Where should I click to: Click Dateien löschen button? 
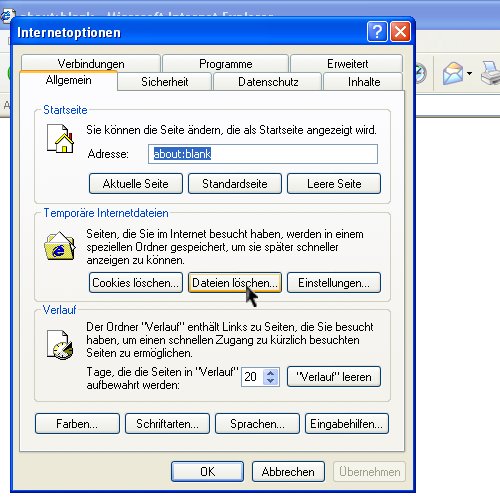point(235,283)
